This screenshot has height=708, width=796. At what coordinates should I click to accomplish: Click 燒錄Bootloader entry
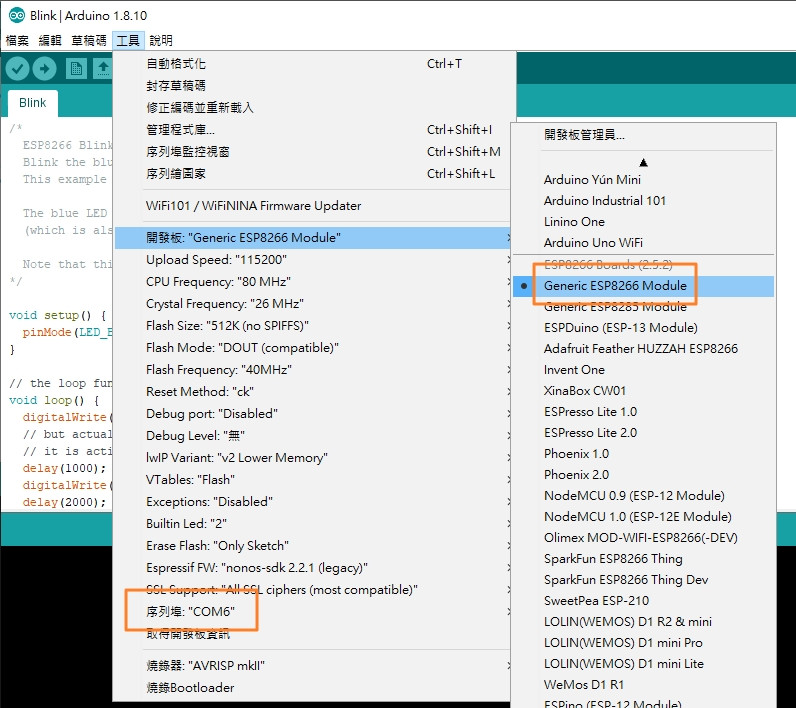click(x=311, y=688)
